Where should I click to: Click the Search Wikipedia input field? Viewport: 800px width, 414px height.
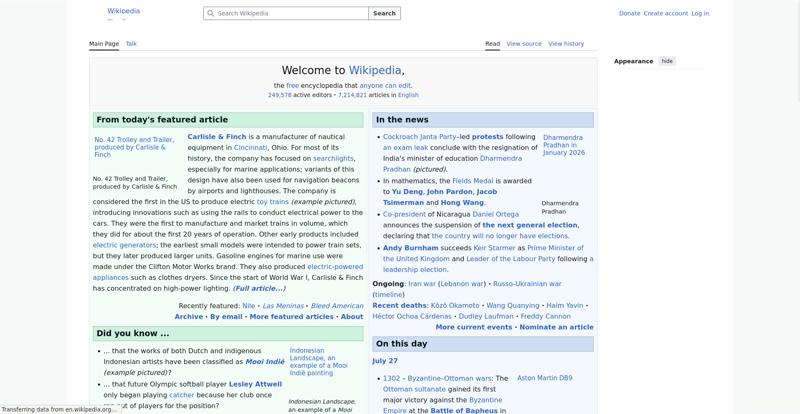(x=286, y=13)
